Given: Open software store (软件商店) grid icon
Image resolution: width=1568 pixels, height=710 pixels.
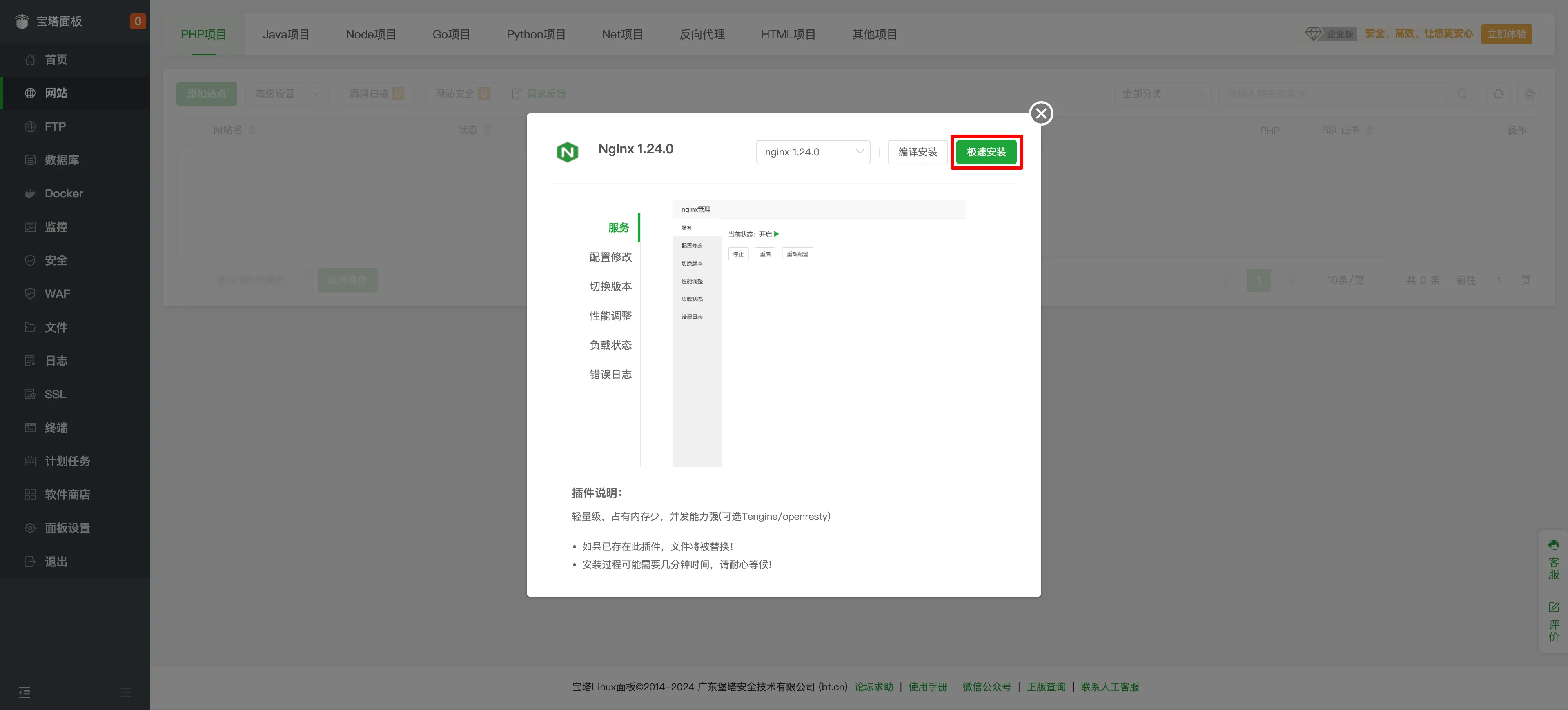Looking at the screenshot, I should pos(30,495).
